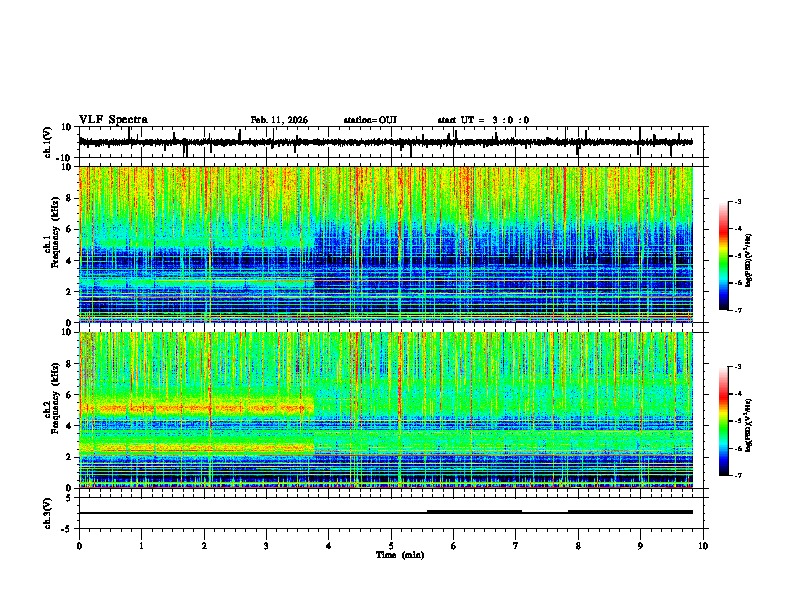Click the '1' tick on the Time axis

pos(141,546)
